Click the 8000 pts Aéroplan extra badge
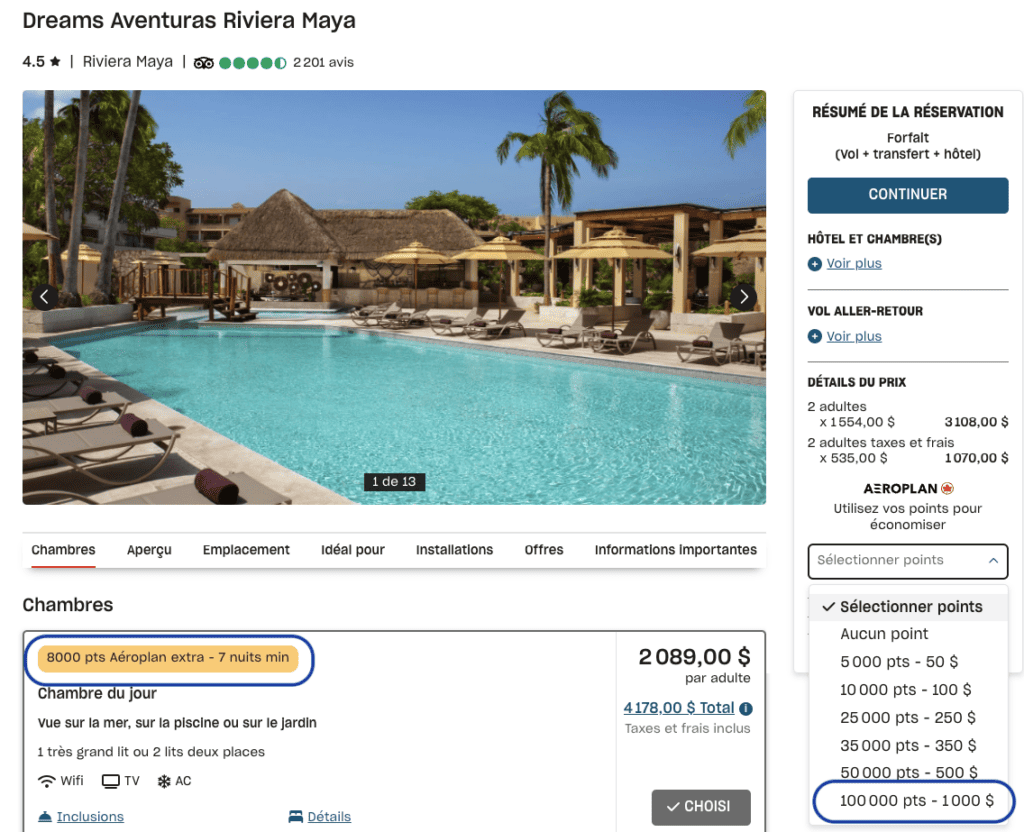Screen dimensions: 1024x832 point(168,658)
